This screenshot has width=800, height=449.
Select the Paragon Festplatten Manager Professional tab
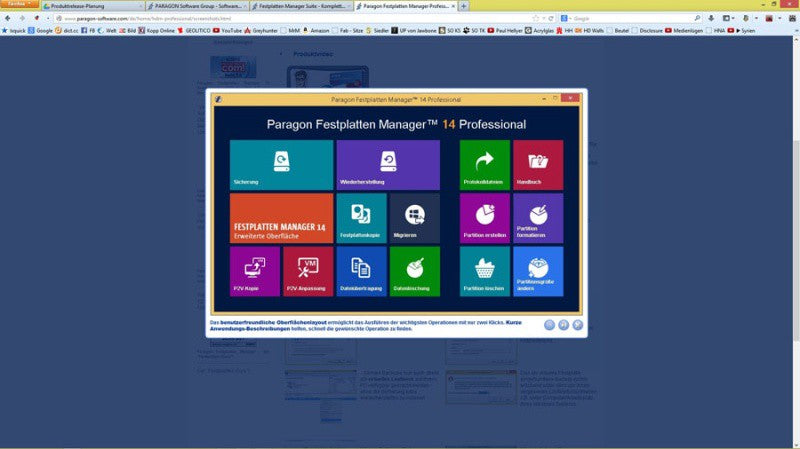(405, 6)
